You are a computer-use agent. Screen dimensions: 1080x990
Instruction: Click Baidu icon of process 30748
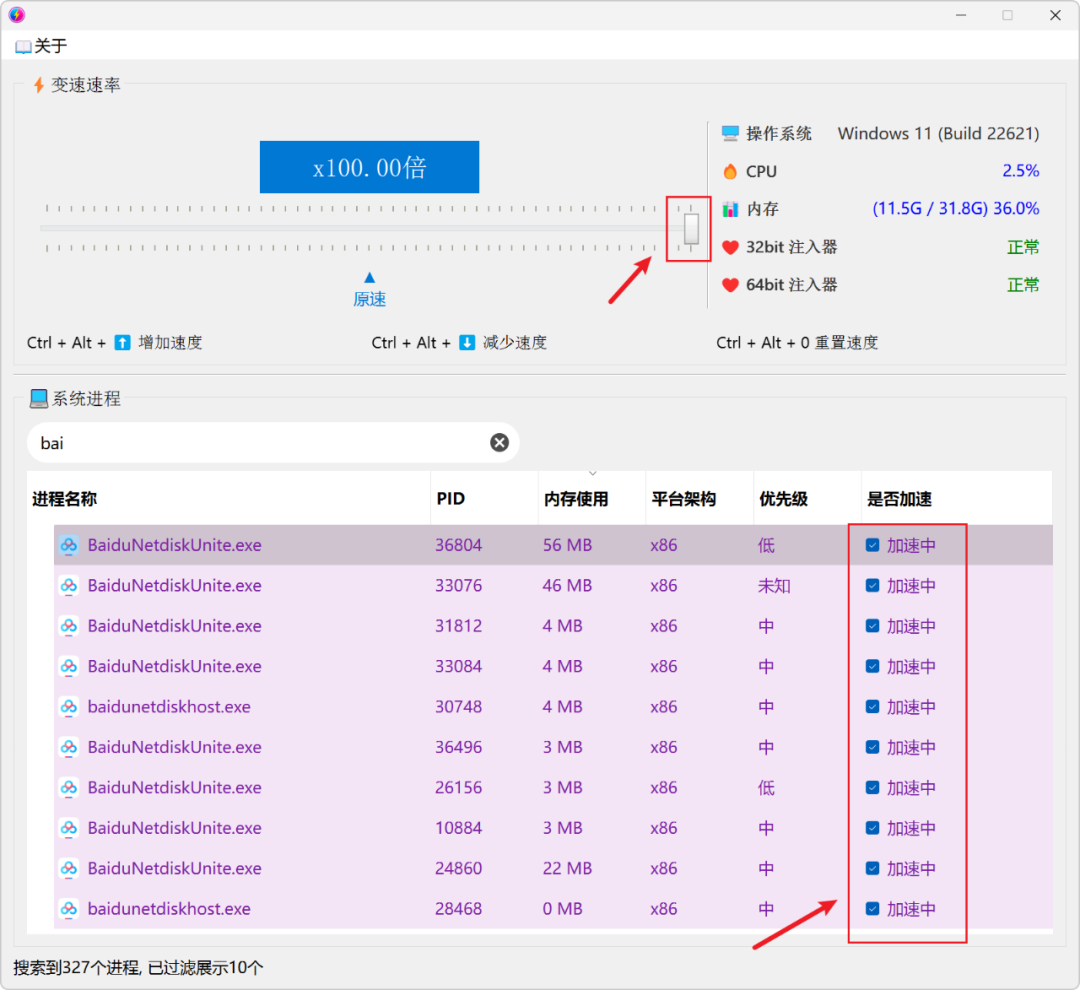(x=69, y=707)
